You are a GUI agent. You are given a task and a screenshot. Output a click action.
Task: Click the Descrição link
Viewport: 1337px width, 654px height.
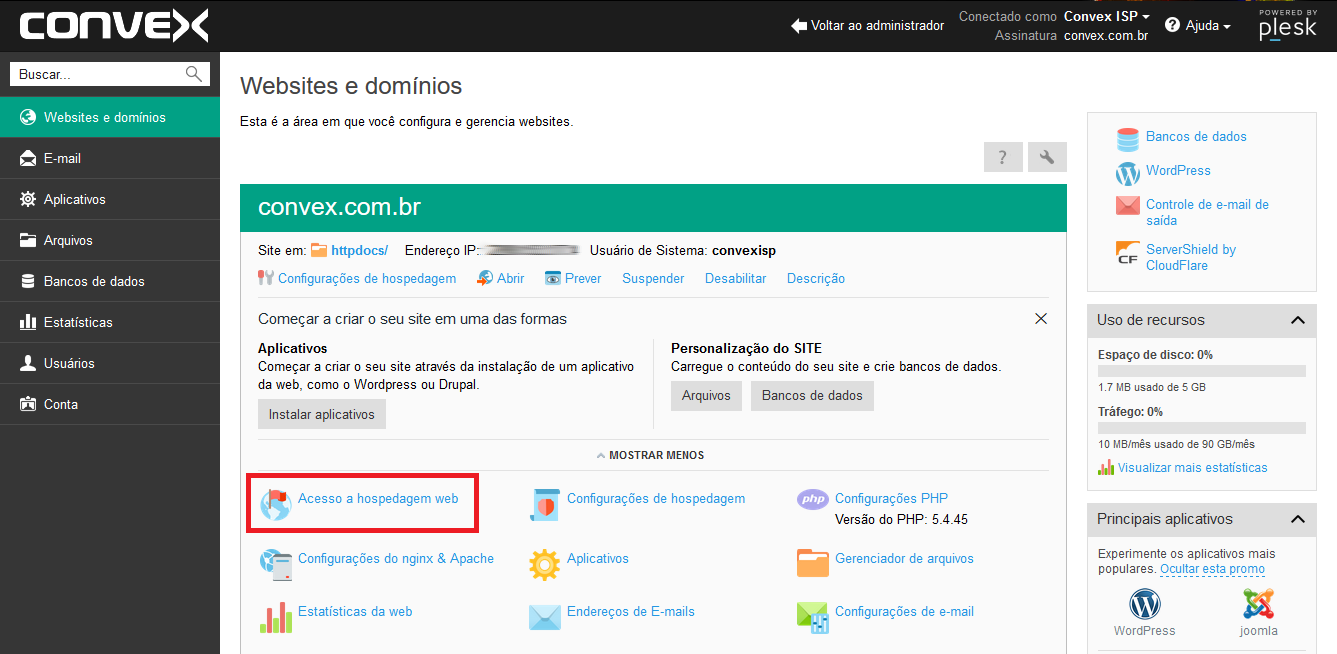pyautogui.click(x=816, y=279)
